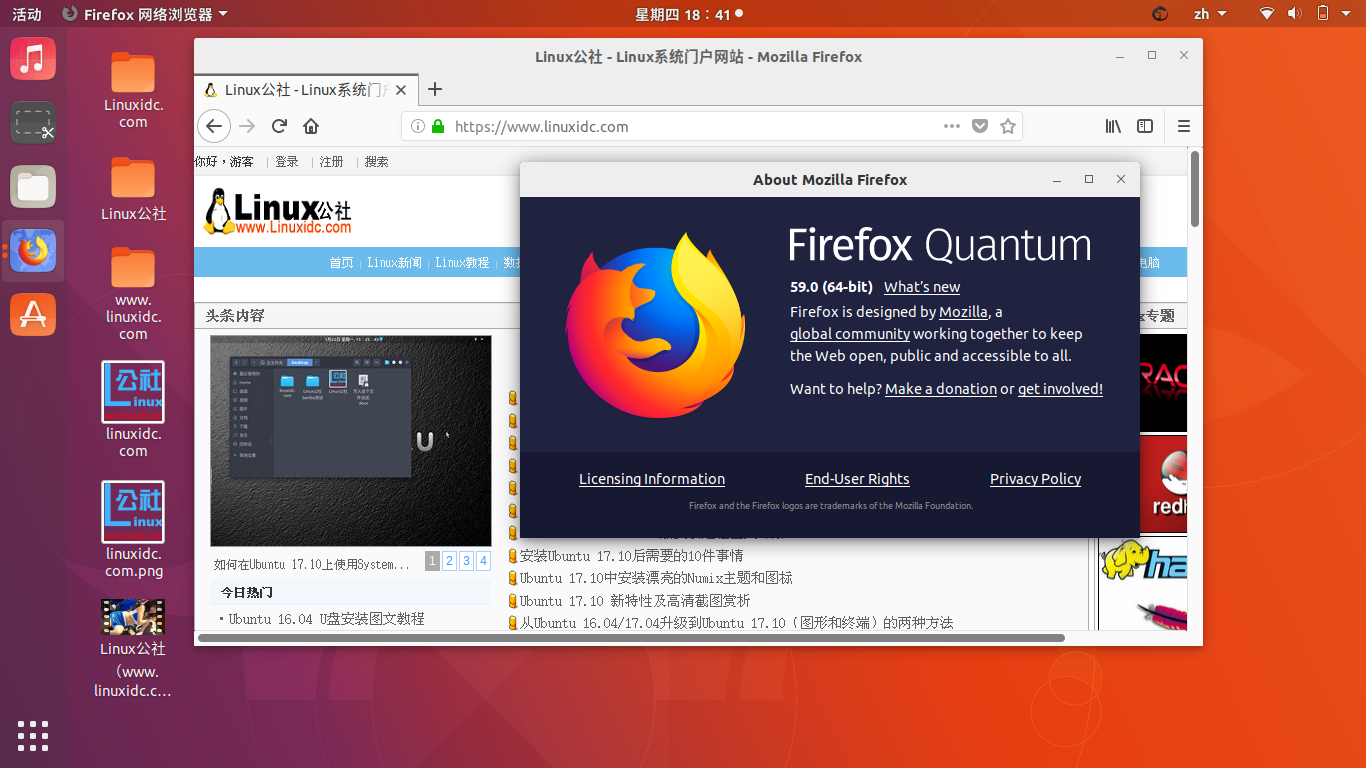Close the Linux公社 tab

(x=402, y=90)
